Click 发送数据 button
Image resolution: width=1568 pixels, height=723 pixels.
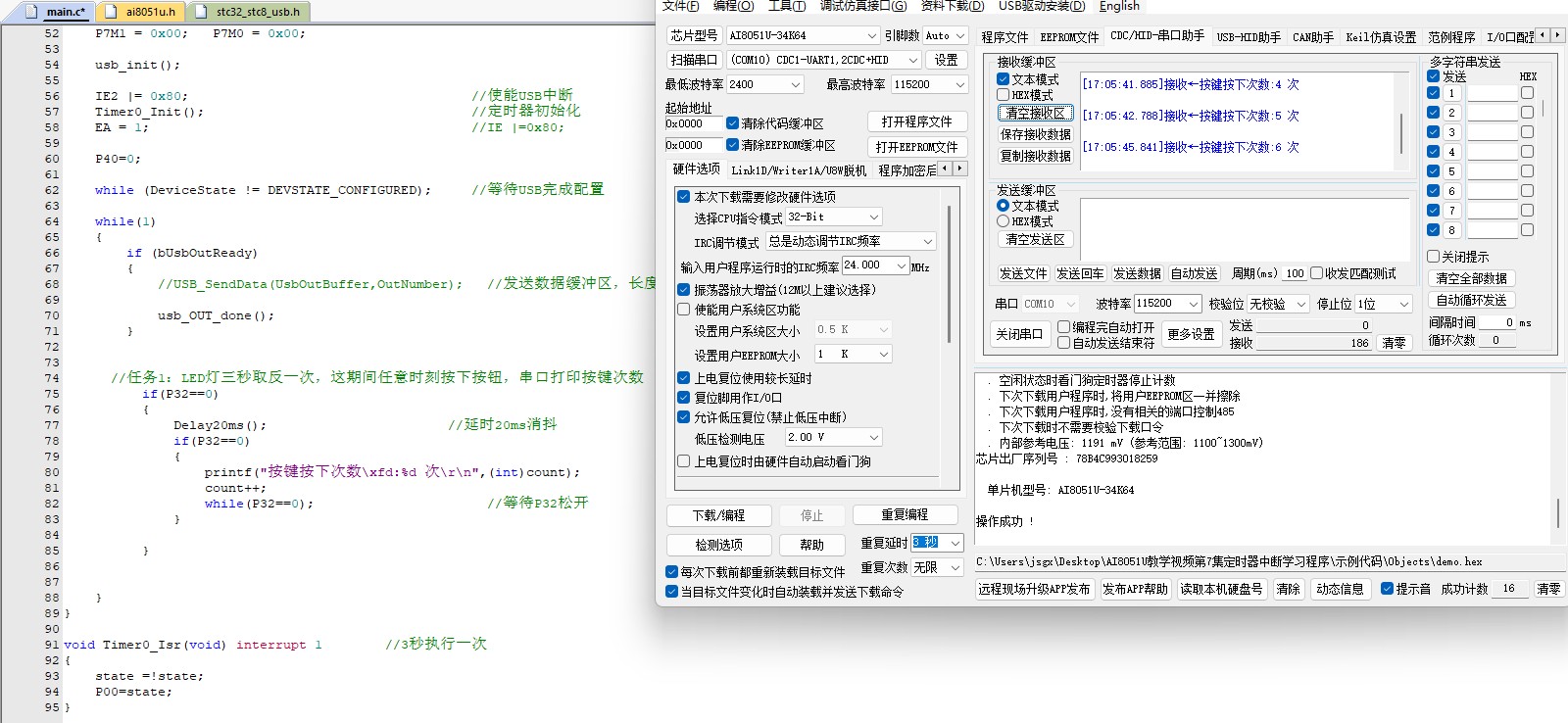[x=1137, y=273]
